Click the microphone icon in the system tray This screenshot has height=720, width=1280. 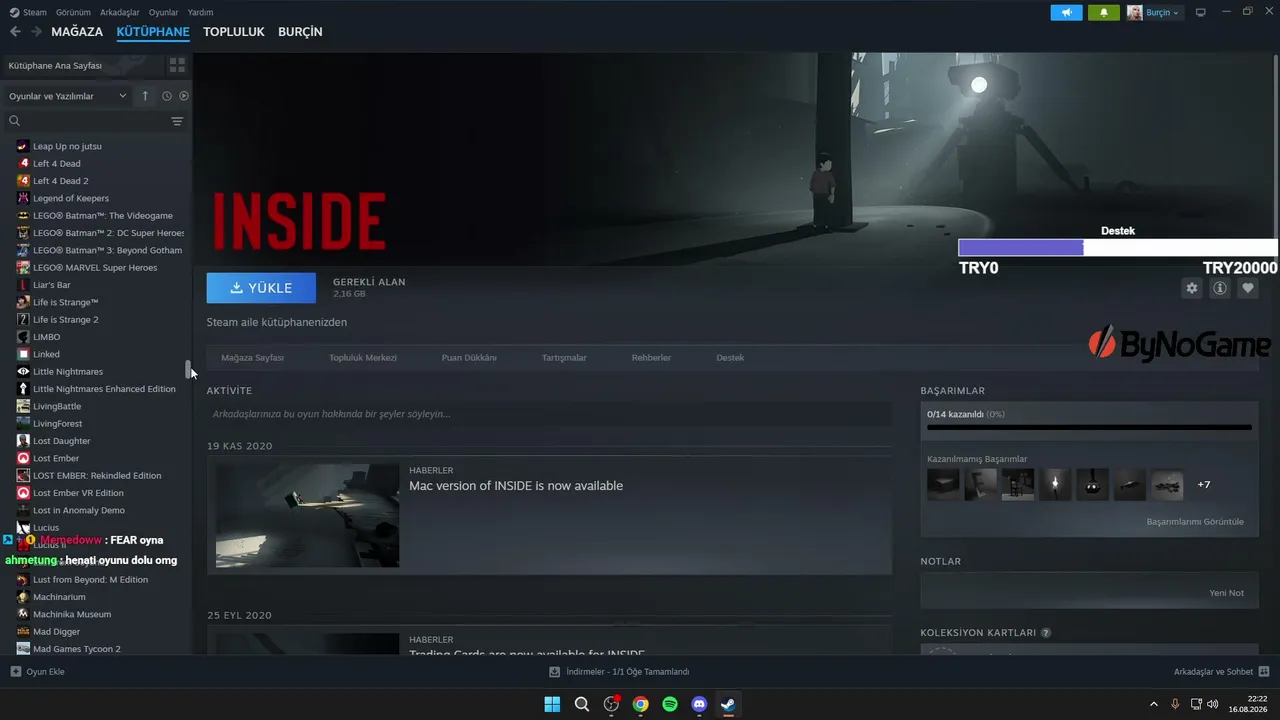click(x=1175, y=704)
